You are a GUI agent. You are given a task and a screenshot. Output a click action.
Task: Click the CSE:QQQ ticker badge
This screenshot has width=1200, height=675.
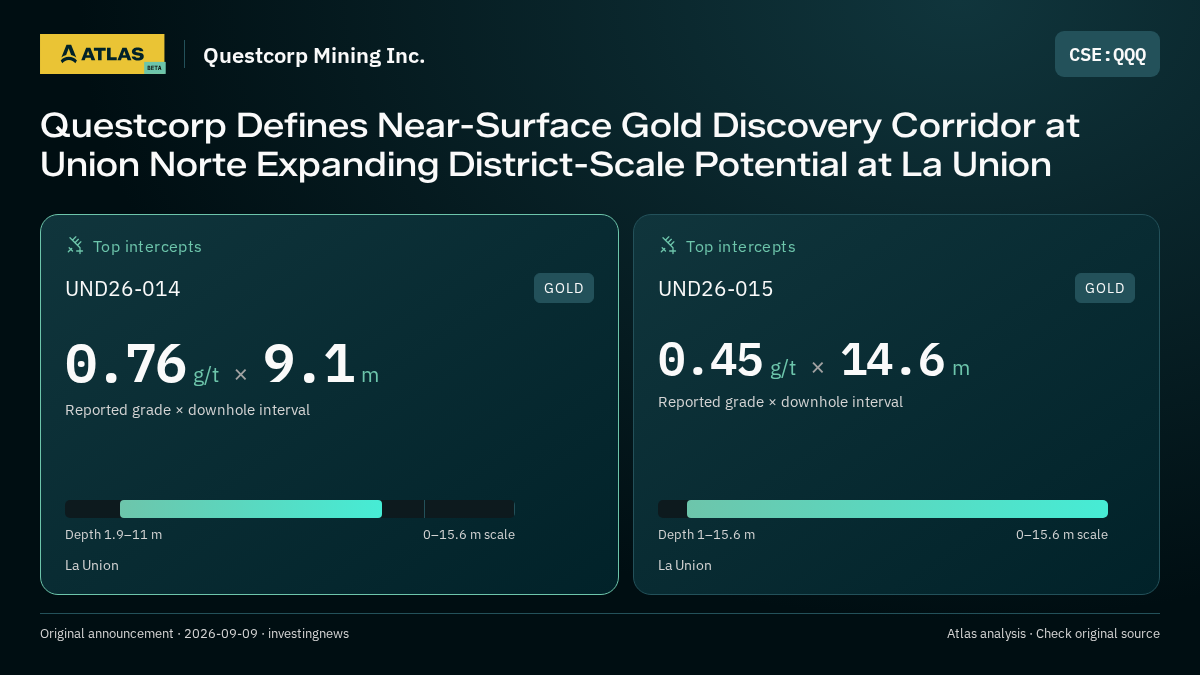(1107, 54)
